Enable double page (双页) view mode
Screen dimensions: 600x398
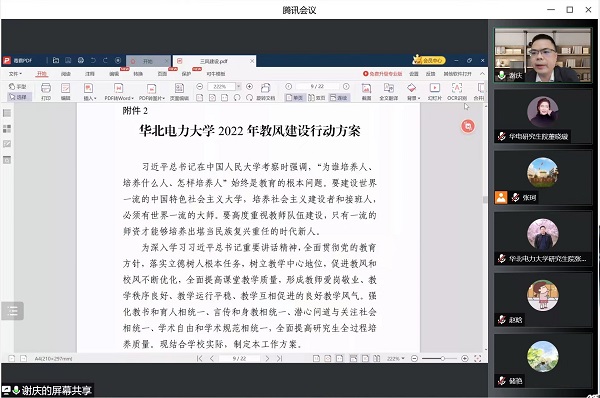pos(316,98)
